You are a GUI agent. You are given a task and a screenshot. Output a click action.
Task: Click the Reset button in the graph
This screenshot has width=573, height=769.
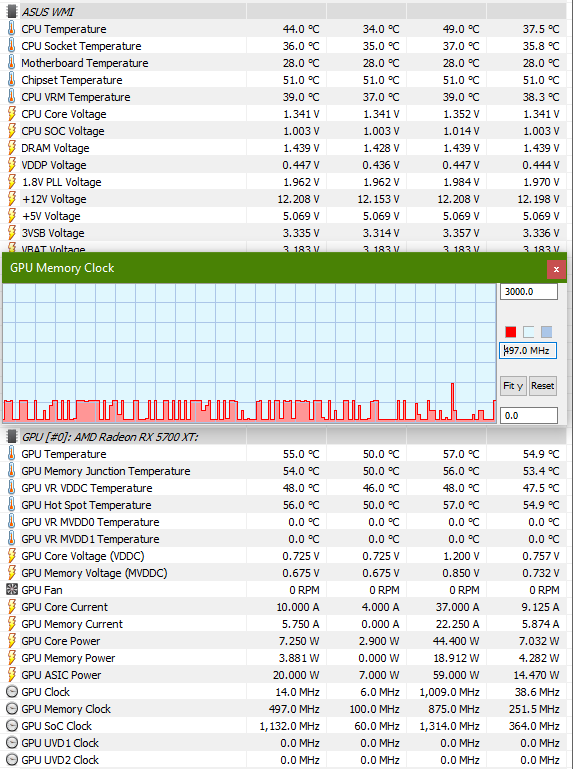pyautogui.click(x=543, y=386)
